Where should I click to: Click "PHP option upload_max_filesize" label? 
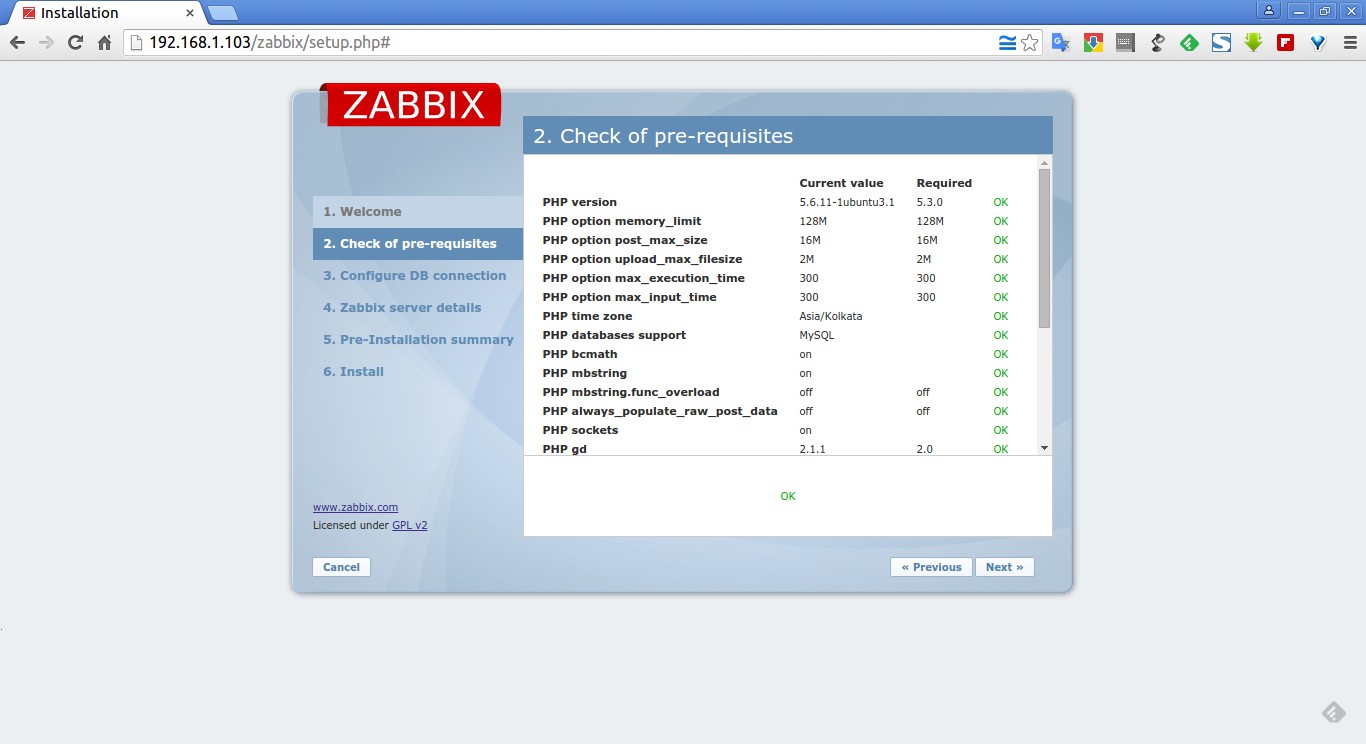point(643,259)
